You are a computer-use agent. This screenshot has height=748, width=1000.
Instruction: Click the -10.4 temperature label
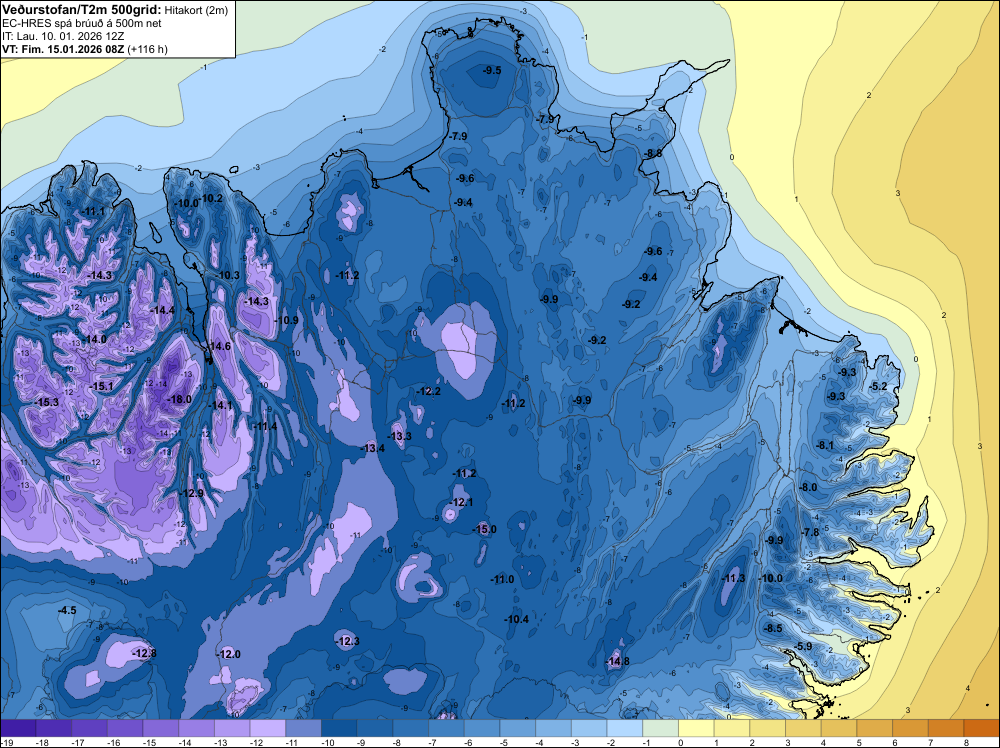(516, 619)
